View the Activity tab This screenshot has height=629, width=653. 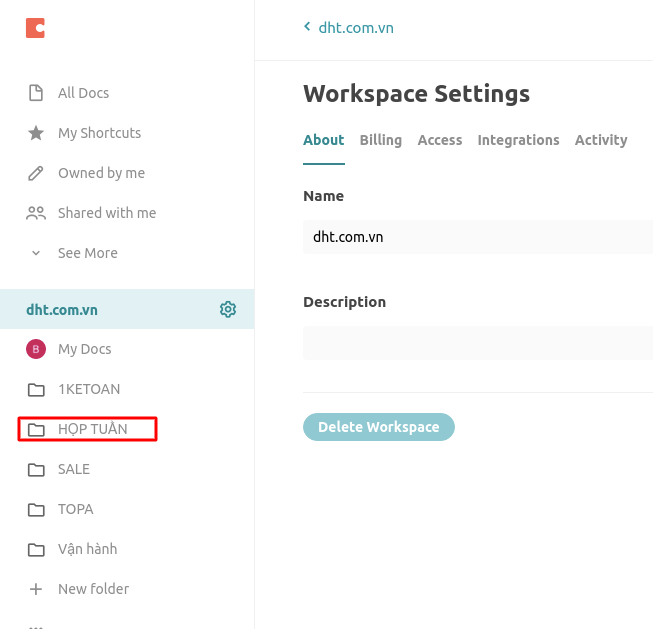[x=601, y=140]
